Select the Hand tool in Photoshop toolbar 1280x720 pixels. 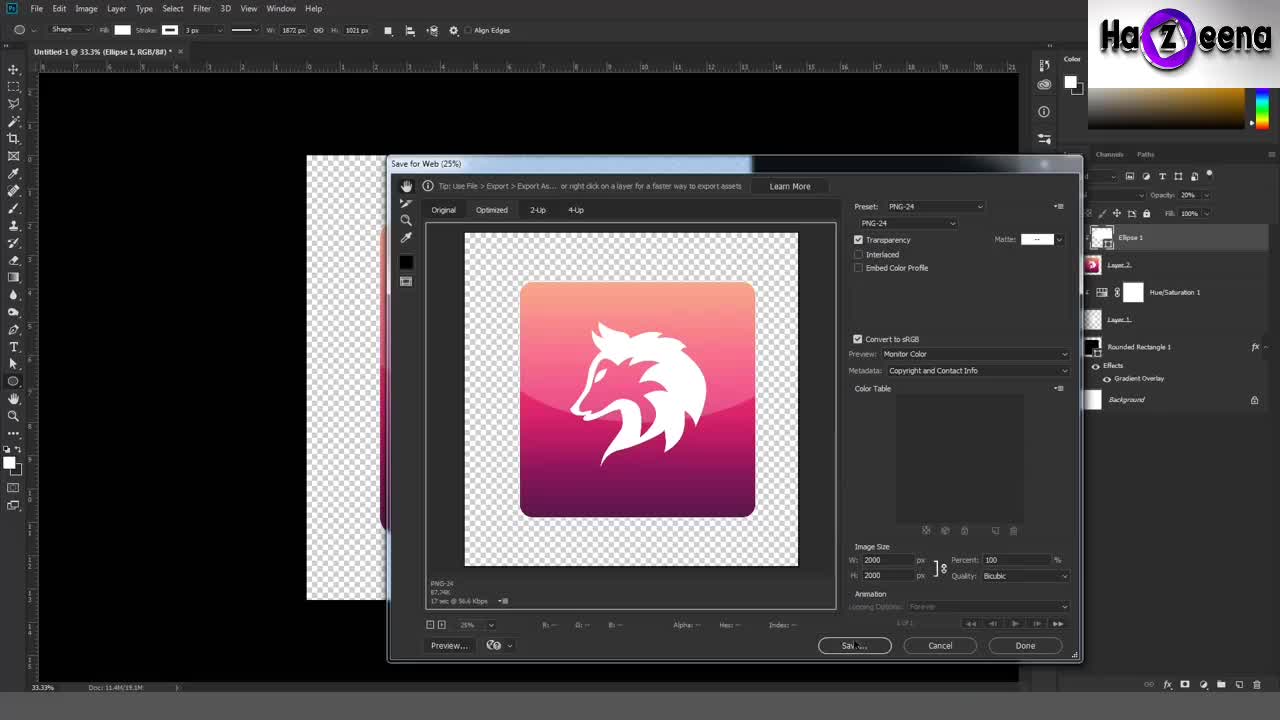pos(14,399)
